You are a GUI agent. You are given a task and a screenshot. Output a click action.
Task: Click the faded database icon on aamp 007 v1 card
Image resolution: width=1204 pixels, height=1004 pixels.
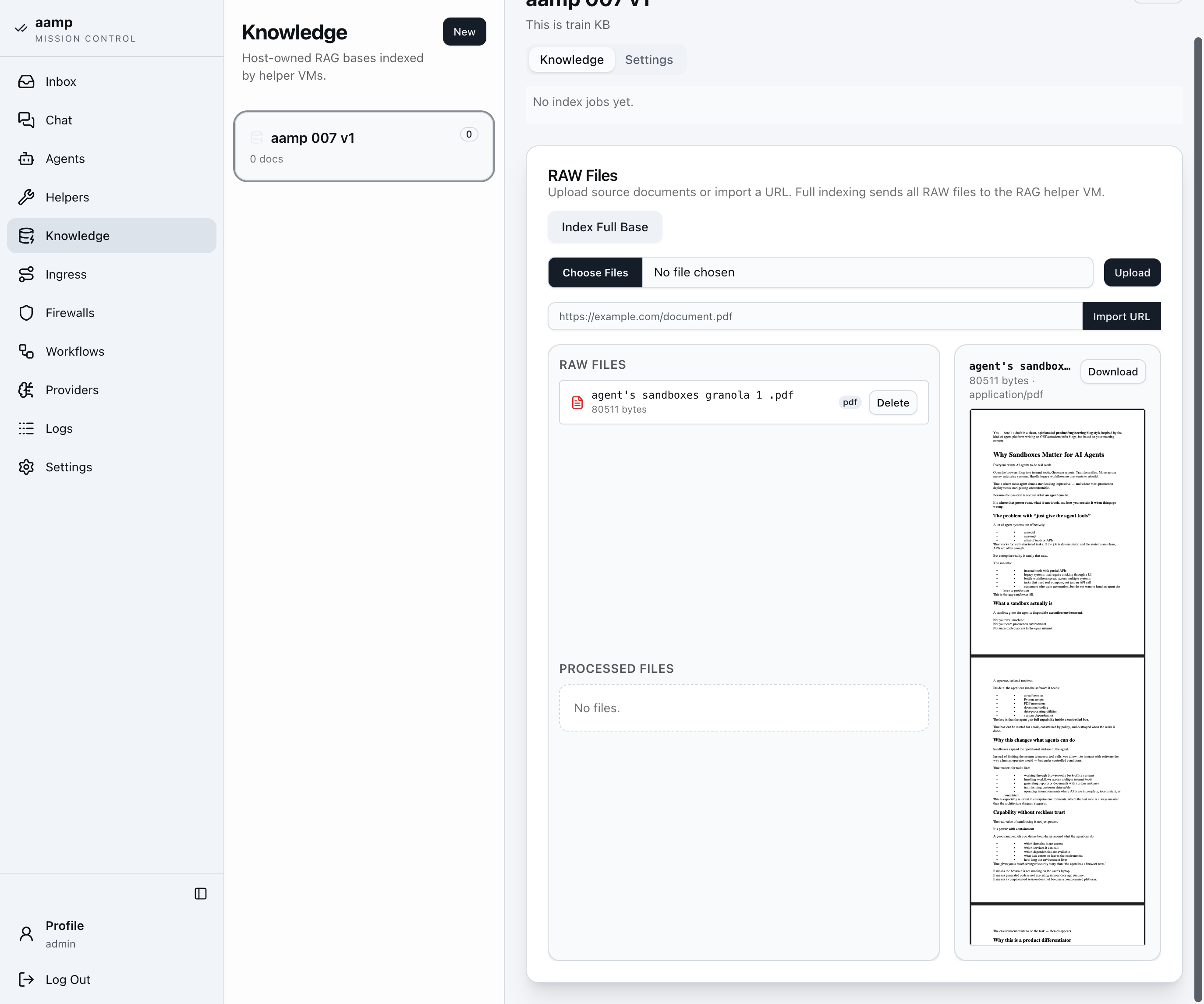coord(257,138)
